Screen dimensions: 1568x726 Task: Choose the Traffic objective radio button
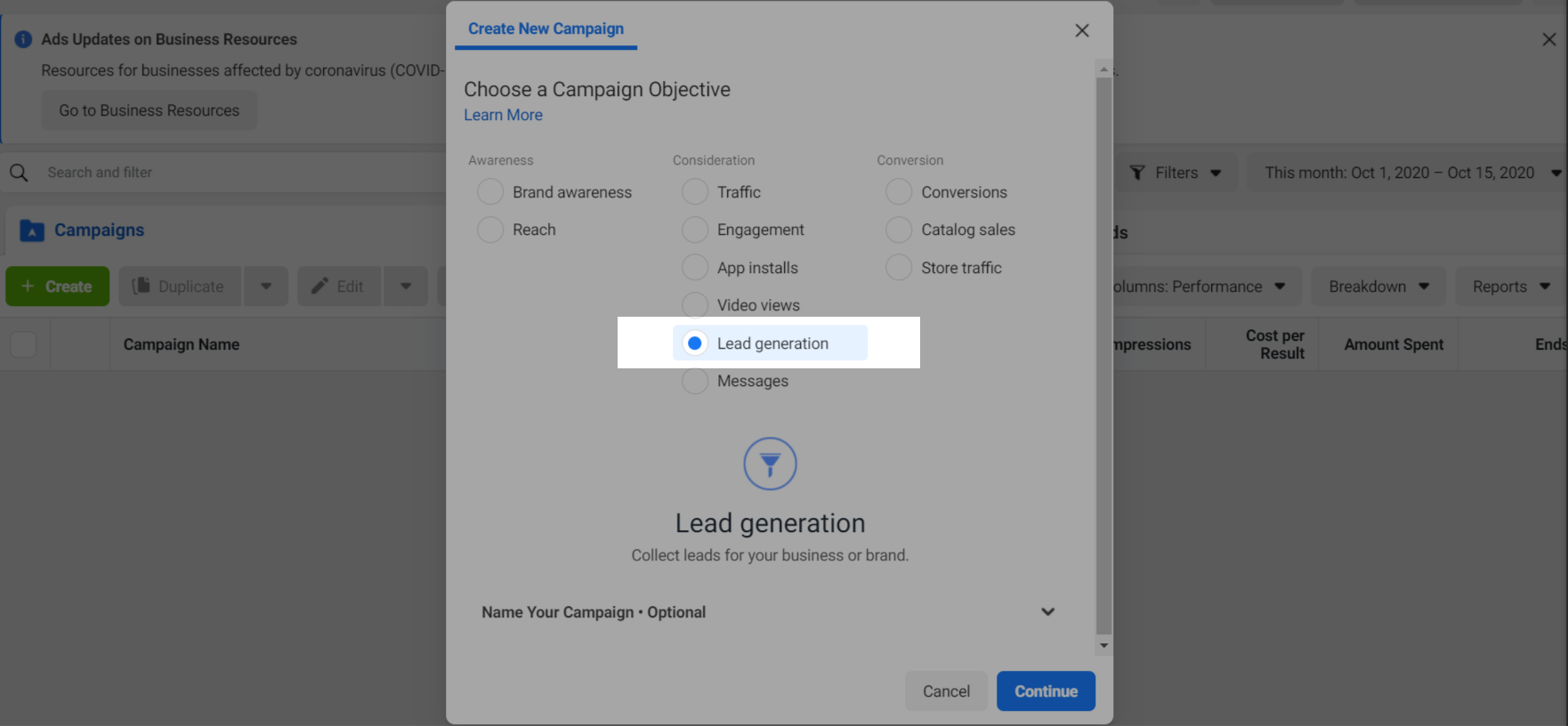point(695,192)
